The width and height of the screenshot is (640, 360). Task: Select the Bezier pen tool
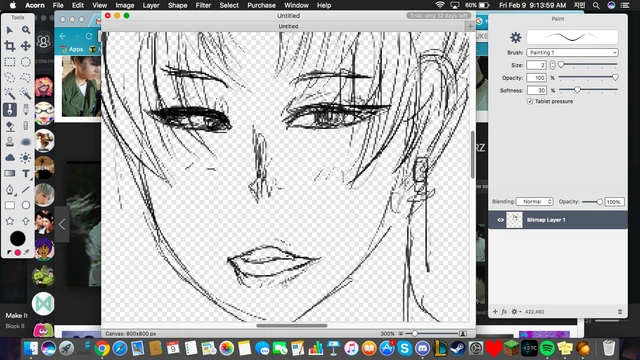pos(10,189)
